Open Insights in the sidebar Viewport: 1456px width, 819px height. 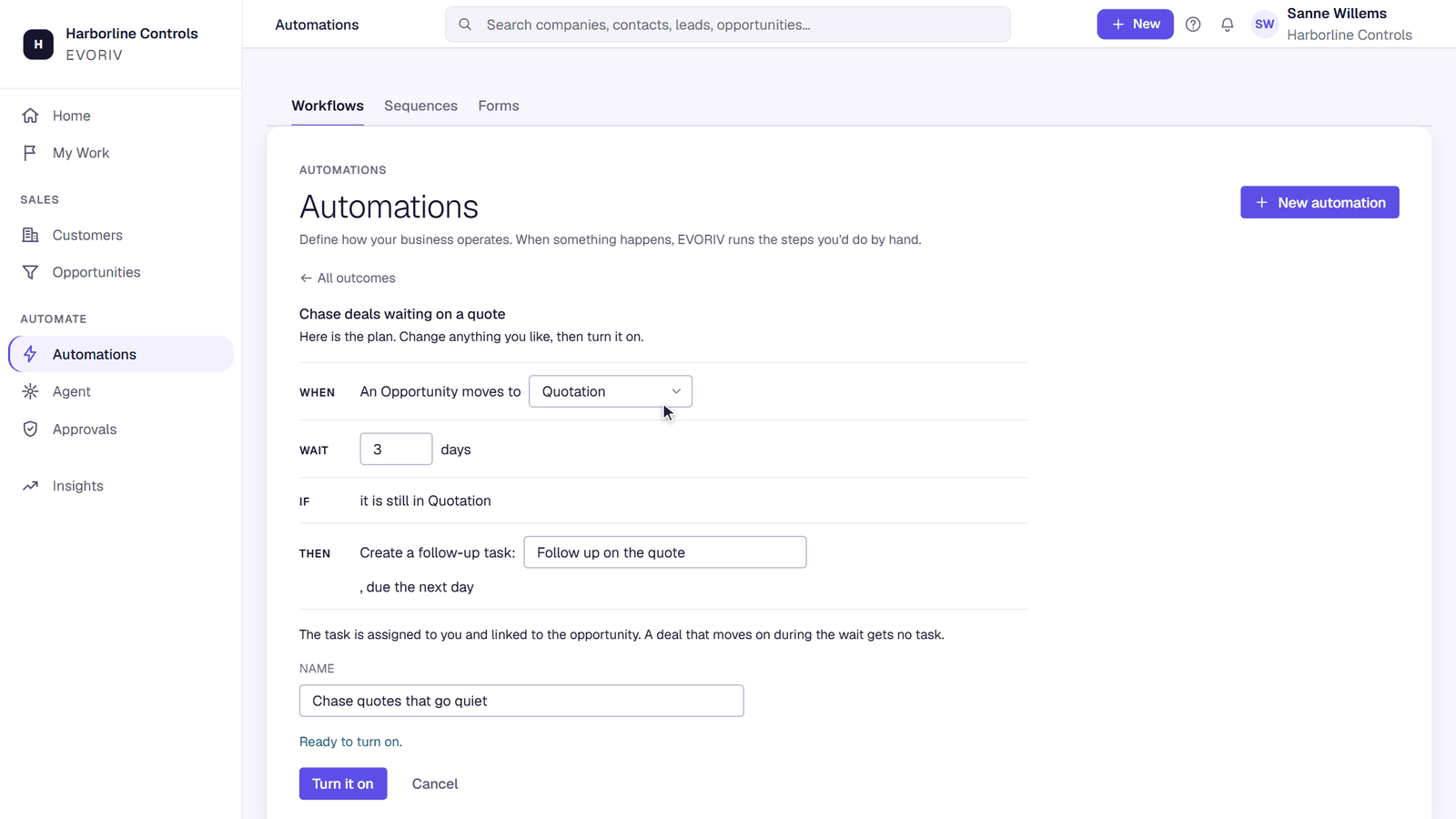coord(121,486)
